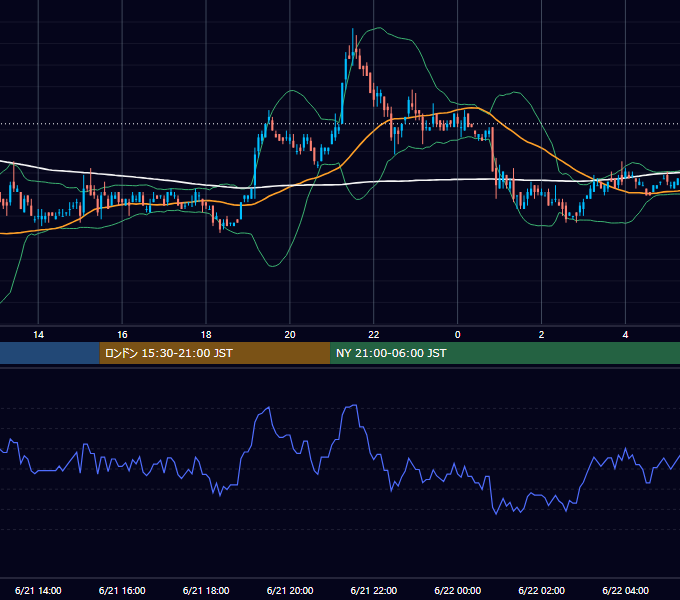
Task: Click the blue session bar before London
Action: pos(50,353)
